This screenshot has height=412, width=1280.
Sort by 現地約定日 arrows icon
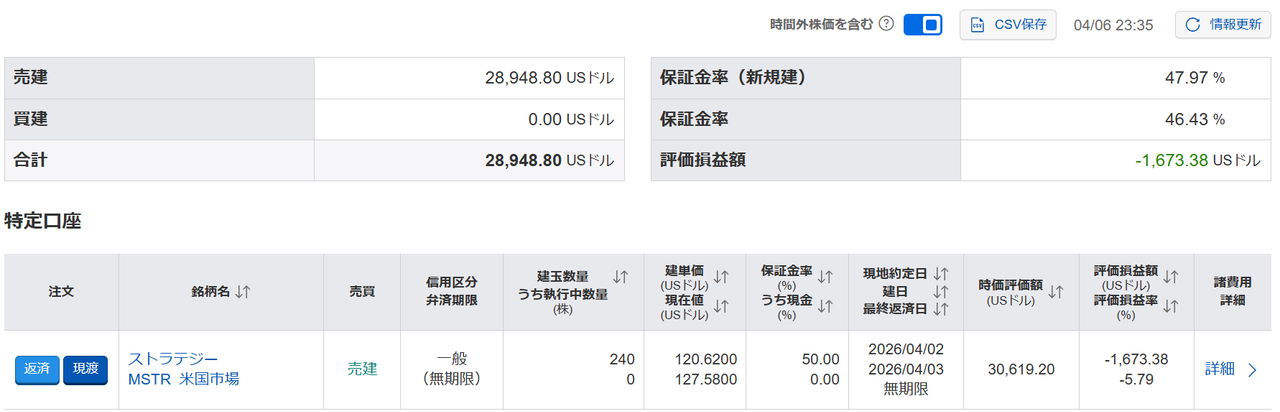tap(939, 274)
